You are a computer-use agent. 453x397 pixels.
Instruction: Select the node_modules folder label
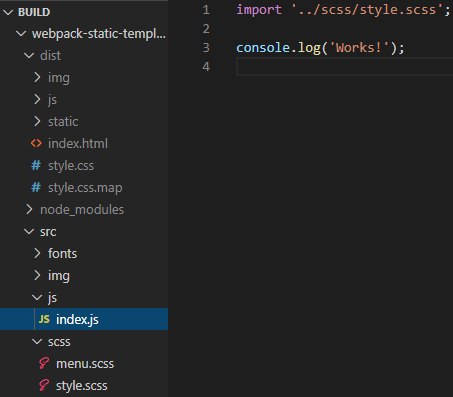click(82, 210)
